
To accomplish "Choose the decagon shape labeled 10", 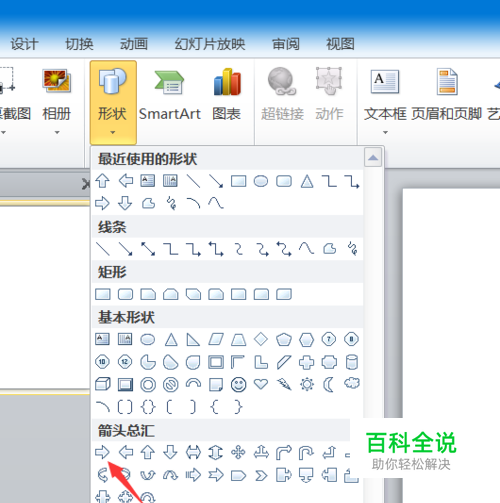I will [x=102, y=362].
